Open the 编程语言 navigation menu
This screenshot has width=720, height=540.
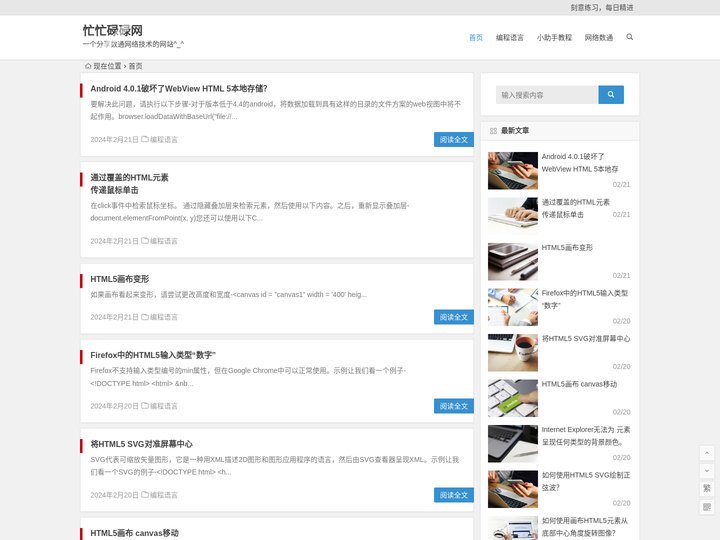(x=510, y=38)
